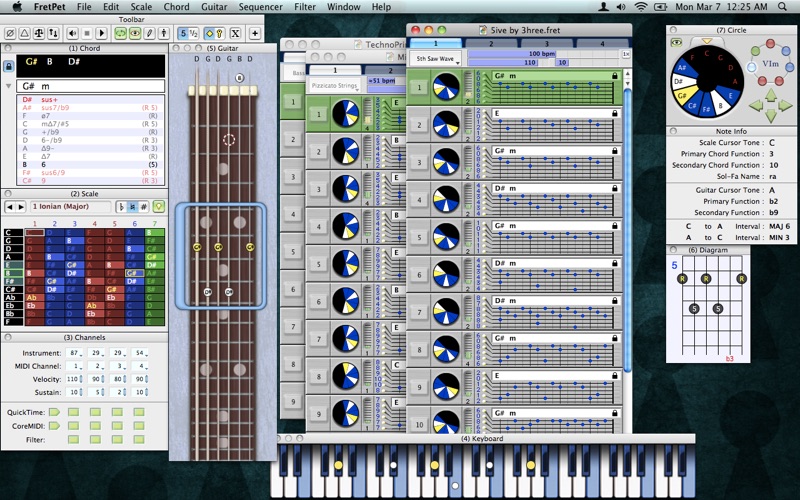Image resolution: width=800 pixels, height=500 pixels.
Task: Toggle the eye icon in the Toolbar
Action: pos(135,34)
